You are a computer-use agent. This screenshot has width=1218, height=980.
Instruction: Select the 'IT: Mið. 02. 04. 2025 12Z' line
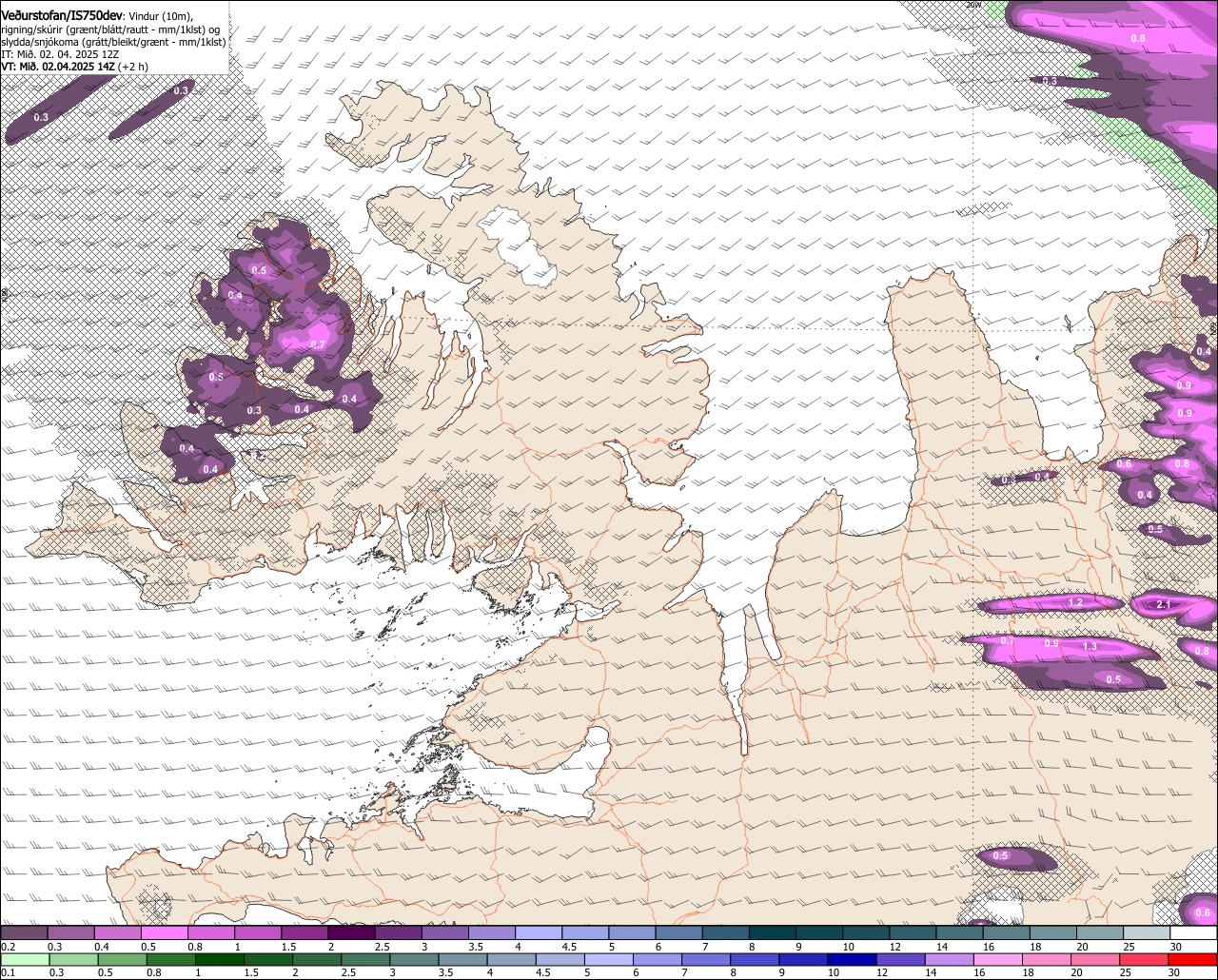click(x=60, y=54)
